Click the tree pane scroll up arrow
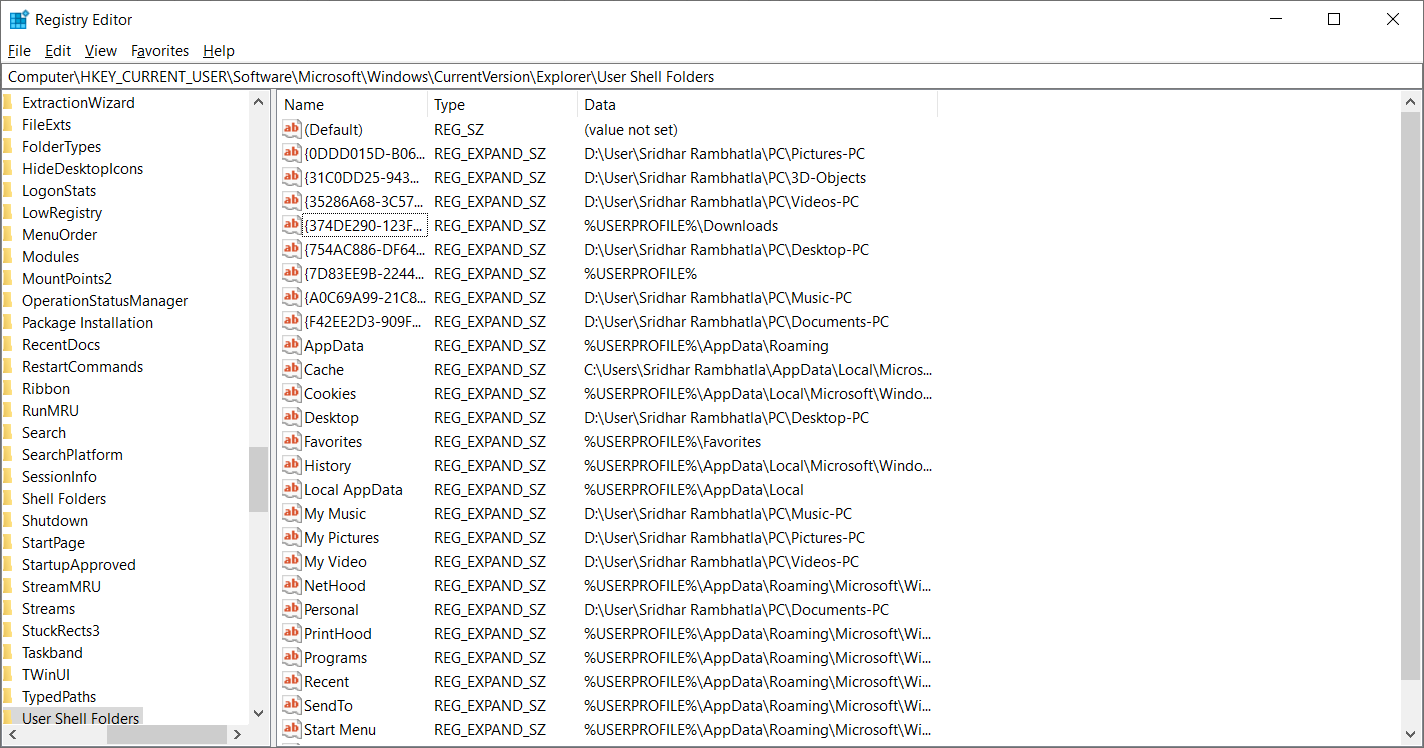 pyautogui.click(x=259, y=102)
